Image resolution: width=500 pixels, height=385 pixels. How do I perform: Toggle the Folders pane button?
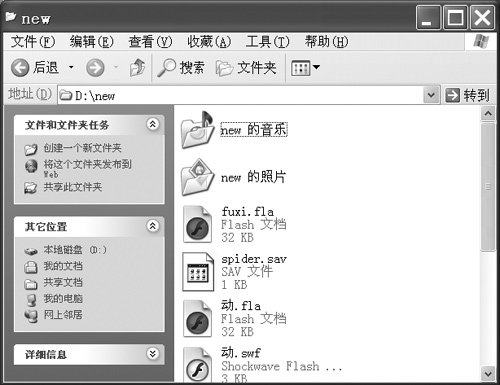click(x=246, y=68)
